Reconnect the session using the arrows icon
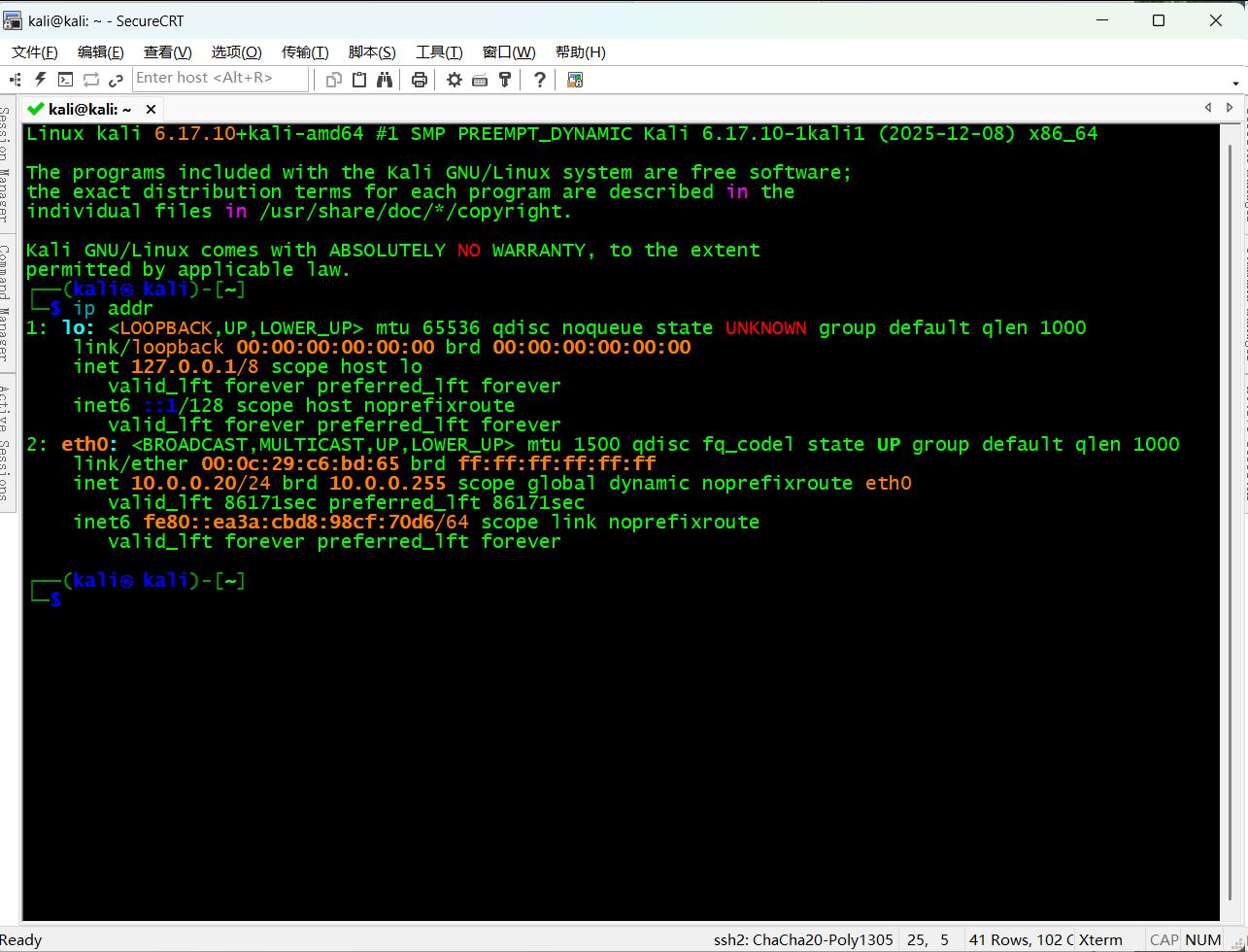 coord(90,79)
